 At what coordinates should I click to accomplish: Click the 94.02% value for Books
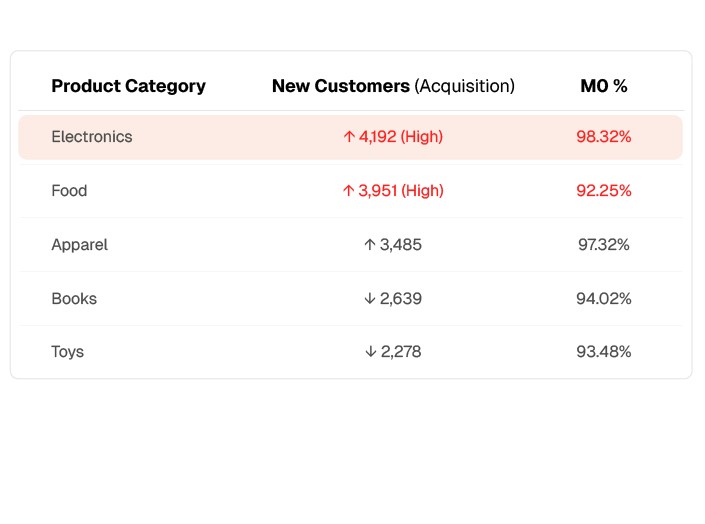604,299
